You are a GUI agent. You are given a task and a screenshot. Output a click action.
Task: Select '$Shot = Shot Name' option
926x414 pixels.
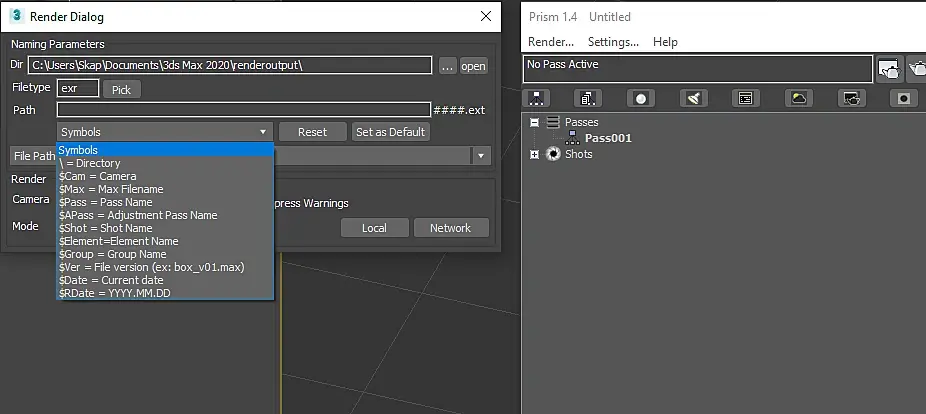point(165,228)
